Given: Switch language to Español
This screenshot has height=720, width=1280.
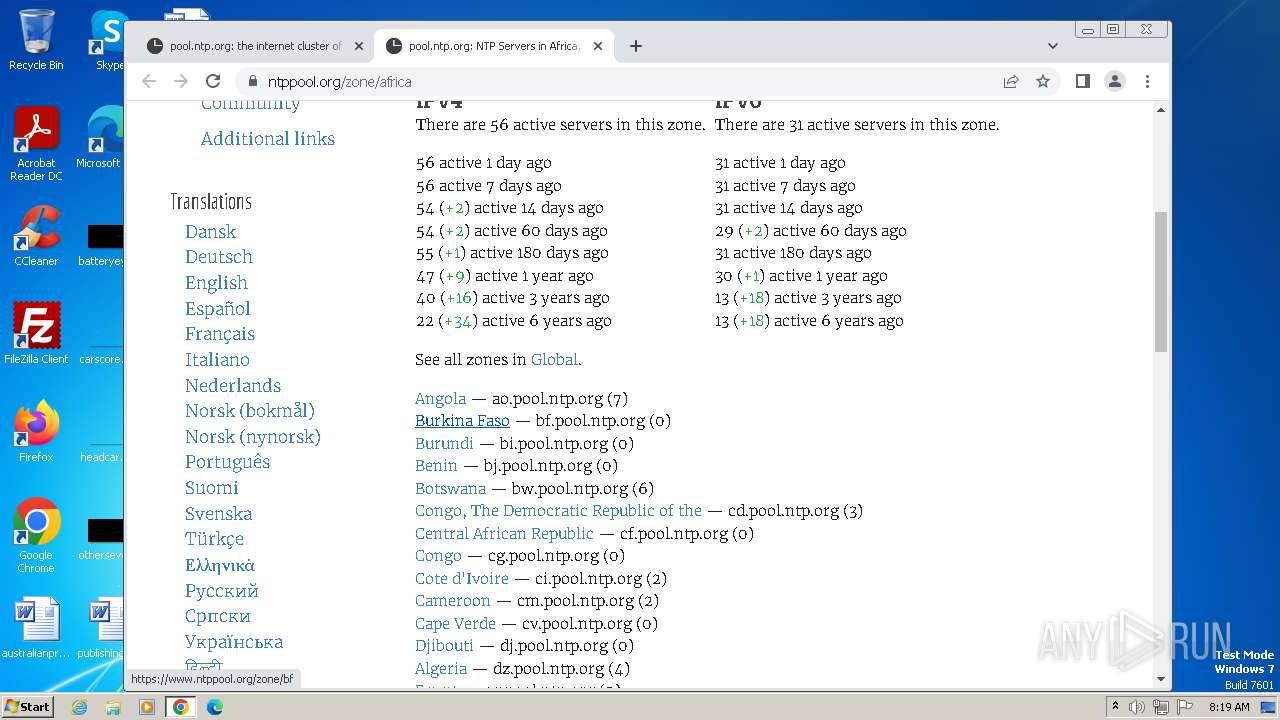Looking at the screenshot, I should 218,309.
